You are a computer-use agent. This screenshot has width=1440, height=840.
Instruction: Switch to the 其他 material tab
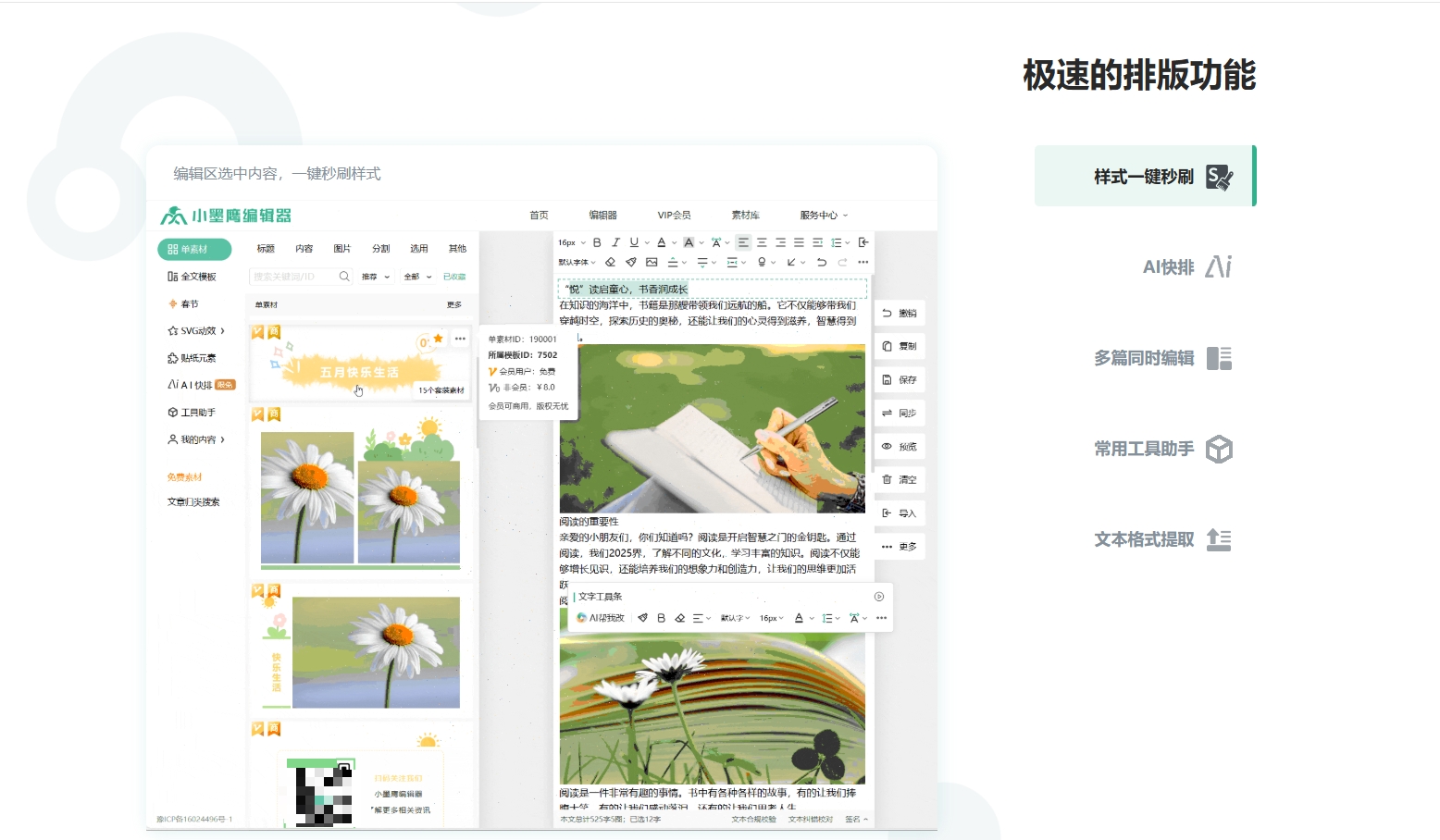pos(457,248)
